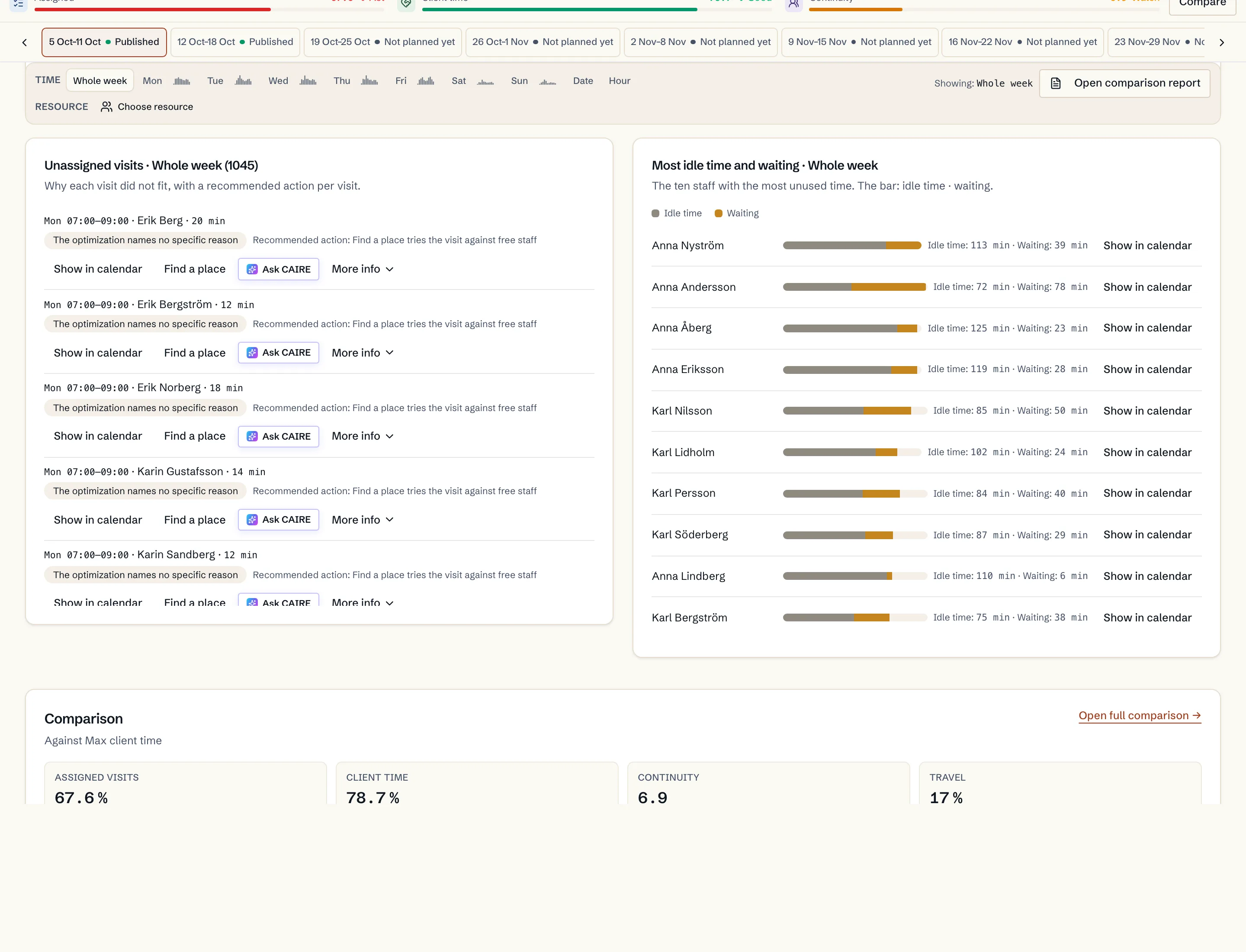Filter time by Mon
This screenshot has height=952, width=1246.
pyautogui.click(x=152, y=81)
